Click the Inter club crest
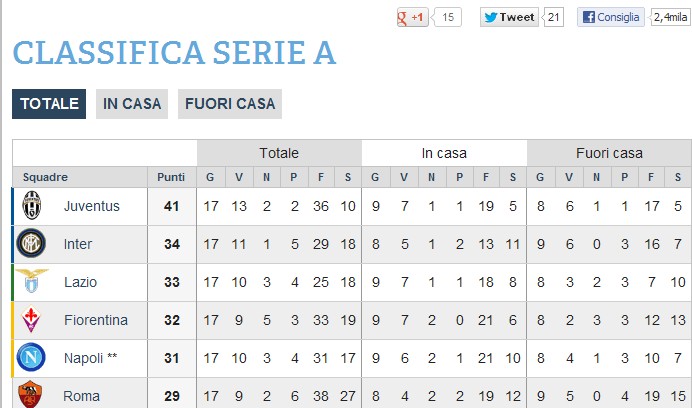Screen dimensions: 692x408 pyautogui.click(x=31, y=243)
